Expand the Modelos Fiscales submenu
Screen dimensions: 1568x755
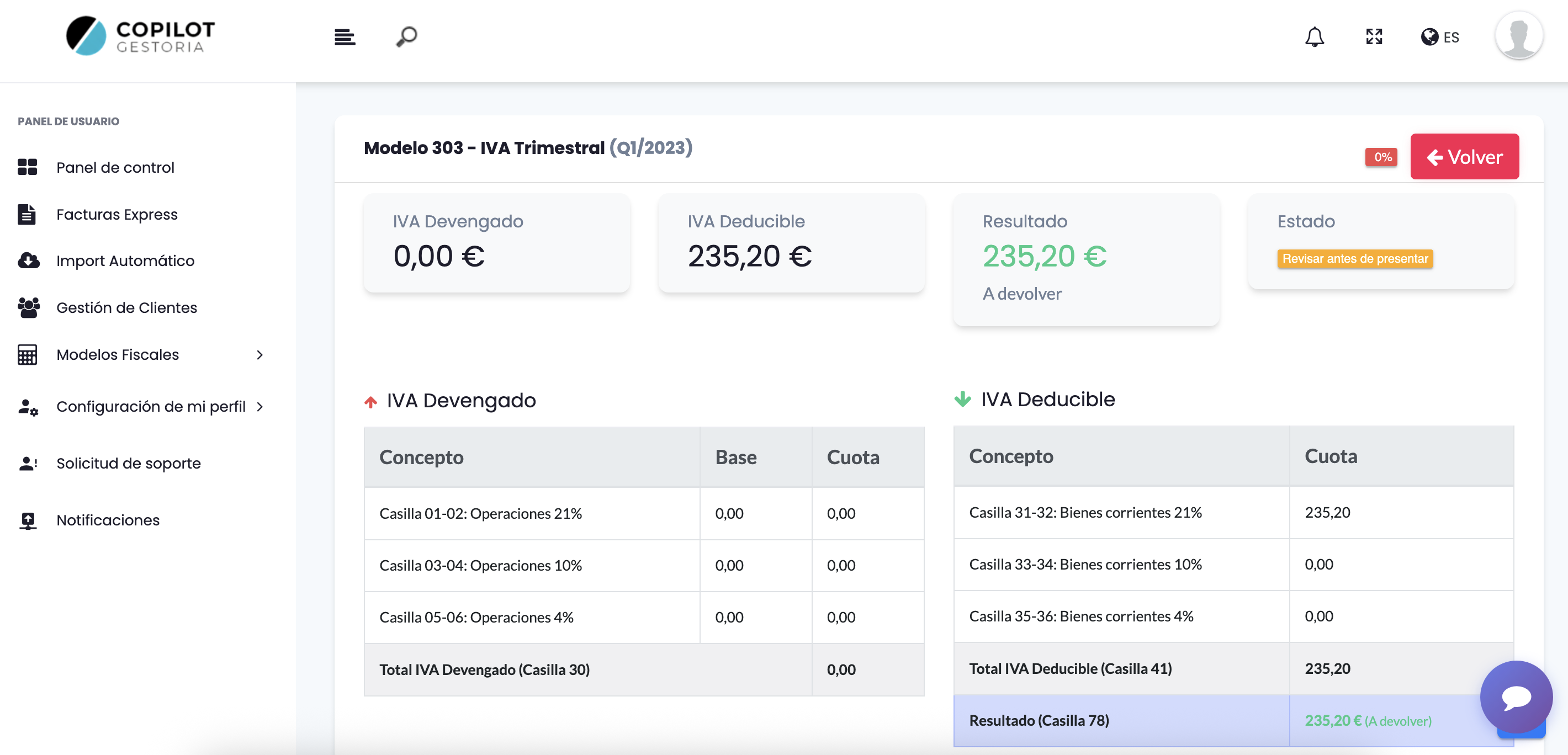[x=259, y=354]
